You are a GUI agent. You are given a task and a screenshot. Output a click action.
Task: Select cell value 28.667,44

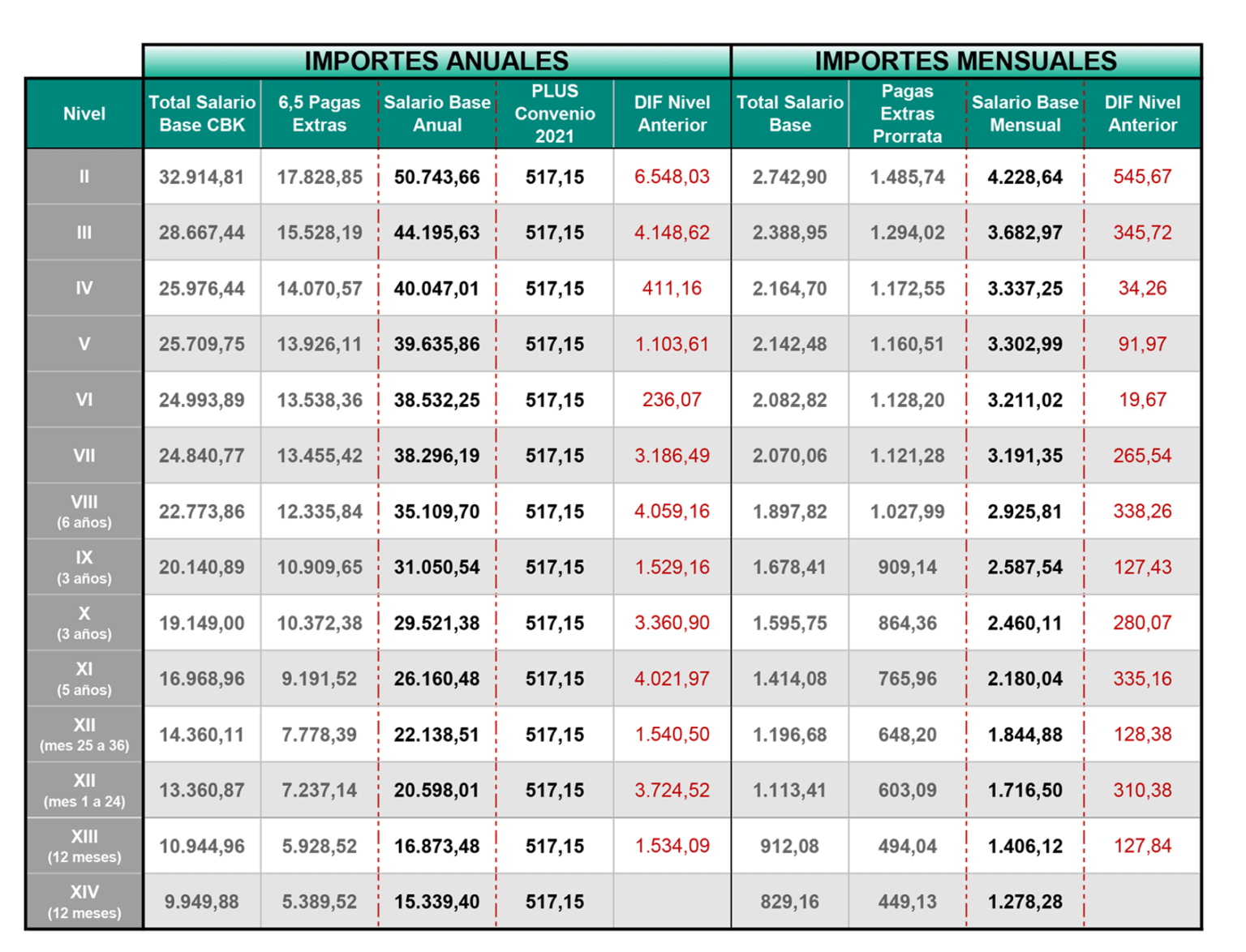[x=202, y=233]
